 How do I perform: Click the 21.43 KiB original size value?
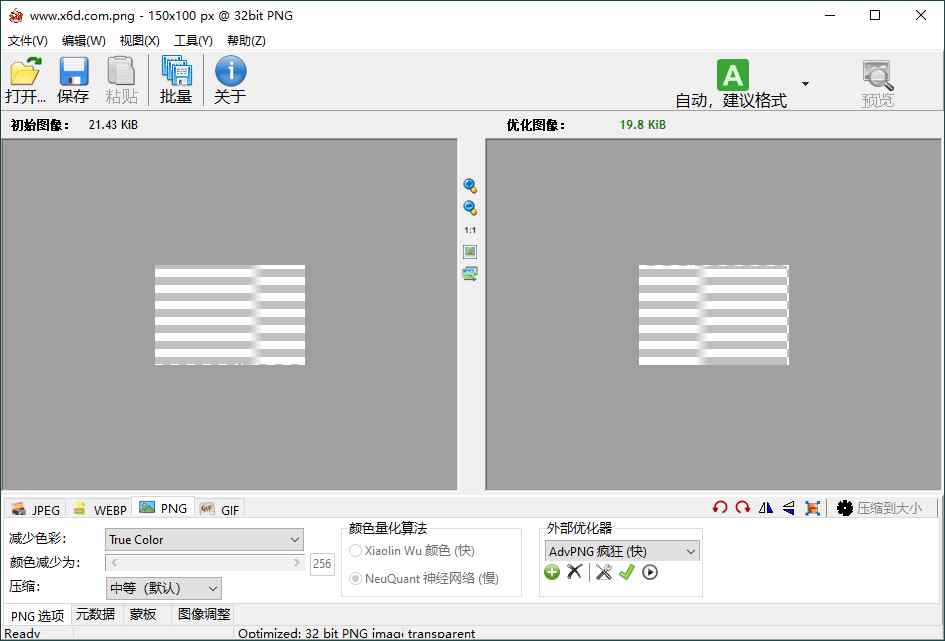click(x=113, y=125)
